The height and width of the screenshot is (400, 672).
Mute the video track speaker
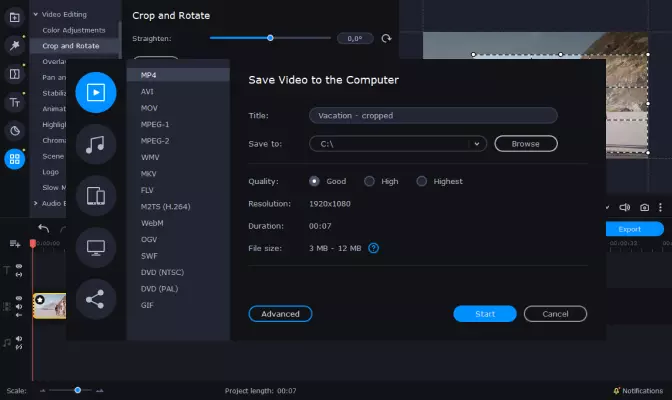(19, 307)
